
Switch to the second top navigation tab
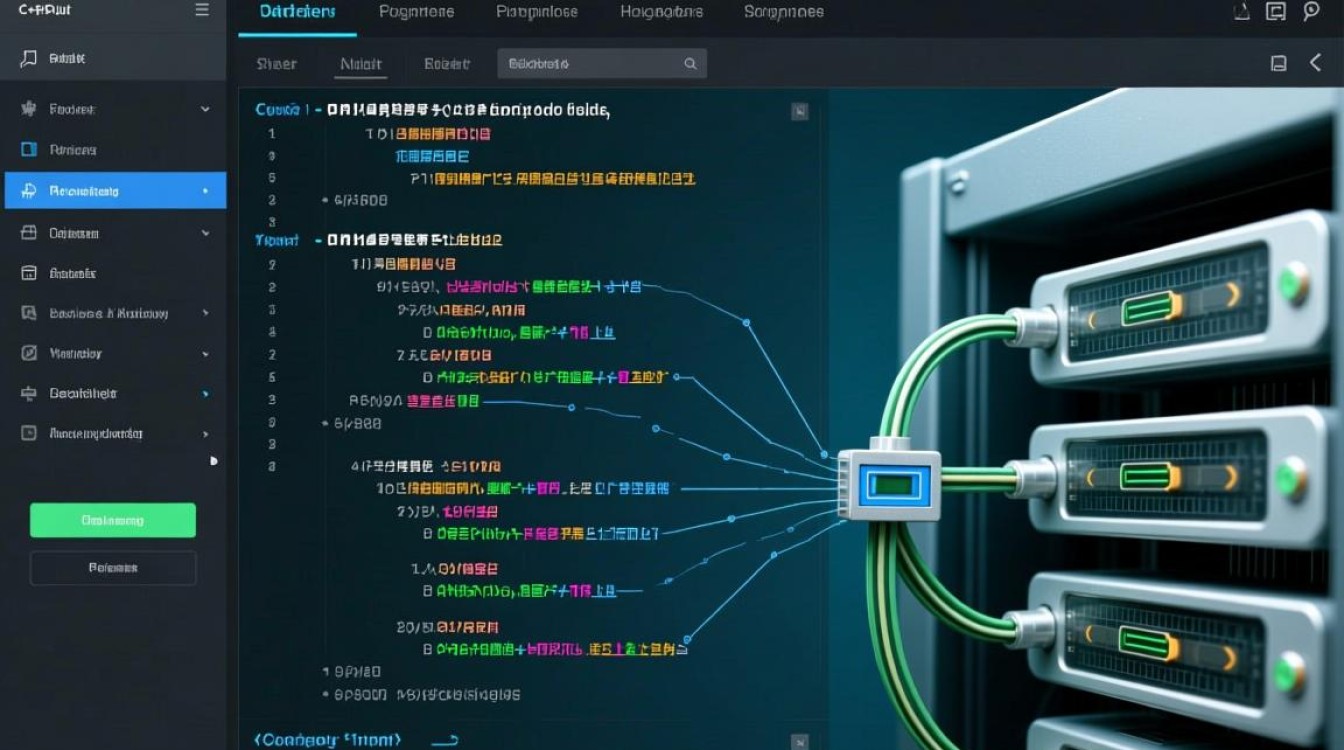click(416, 12)
